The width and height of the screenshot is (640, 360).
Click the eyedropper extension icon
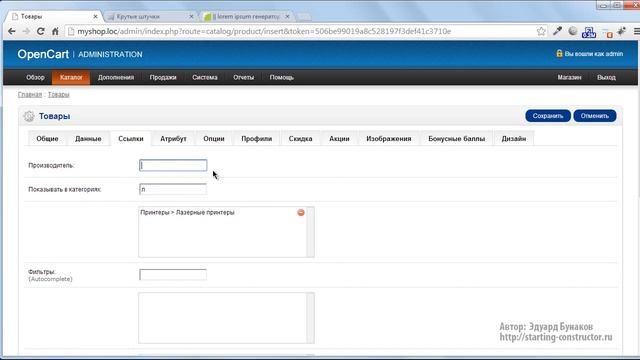pos(558,31)
